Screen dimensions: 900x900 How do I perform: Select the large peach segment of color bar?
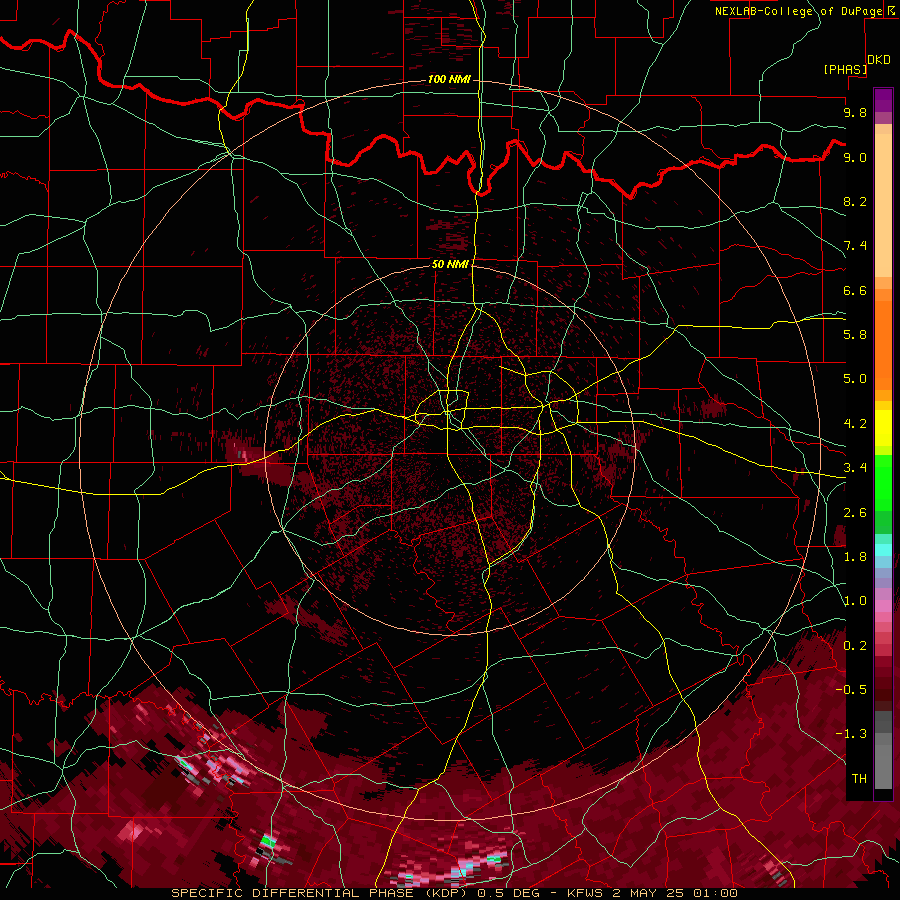click(883, 205)
